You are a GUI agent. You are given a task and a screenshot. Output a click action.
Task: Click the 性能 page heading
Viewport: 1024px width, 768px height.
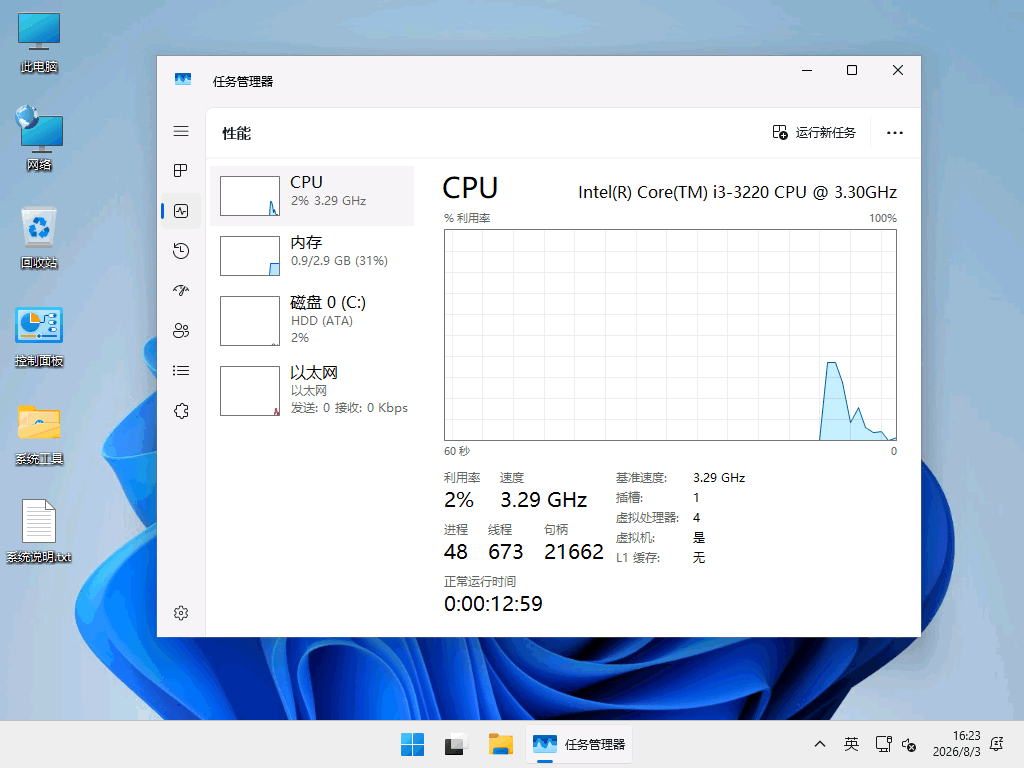[236, 133]
